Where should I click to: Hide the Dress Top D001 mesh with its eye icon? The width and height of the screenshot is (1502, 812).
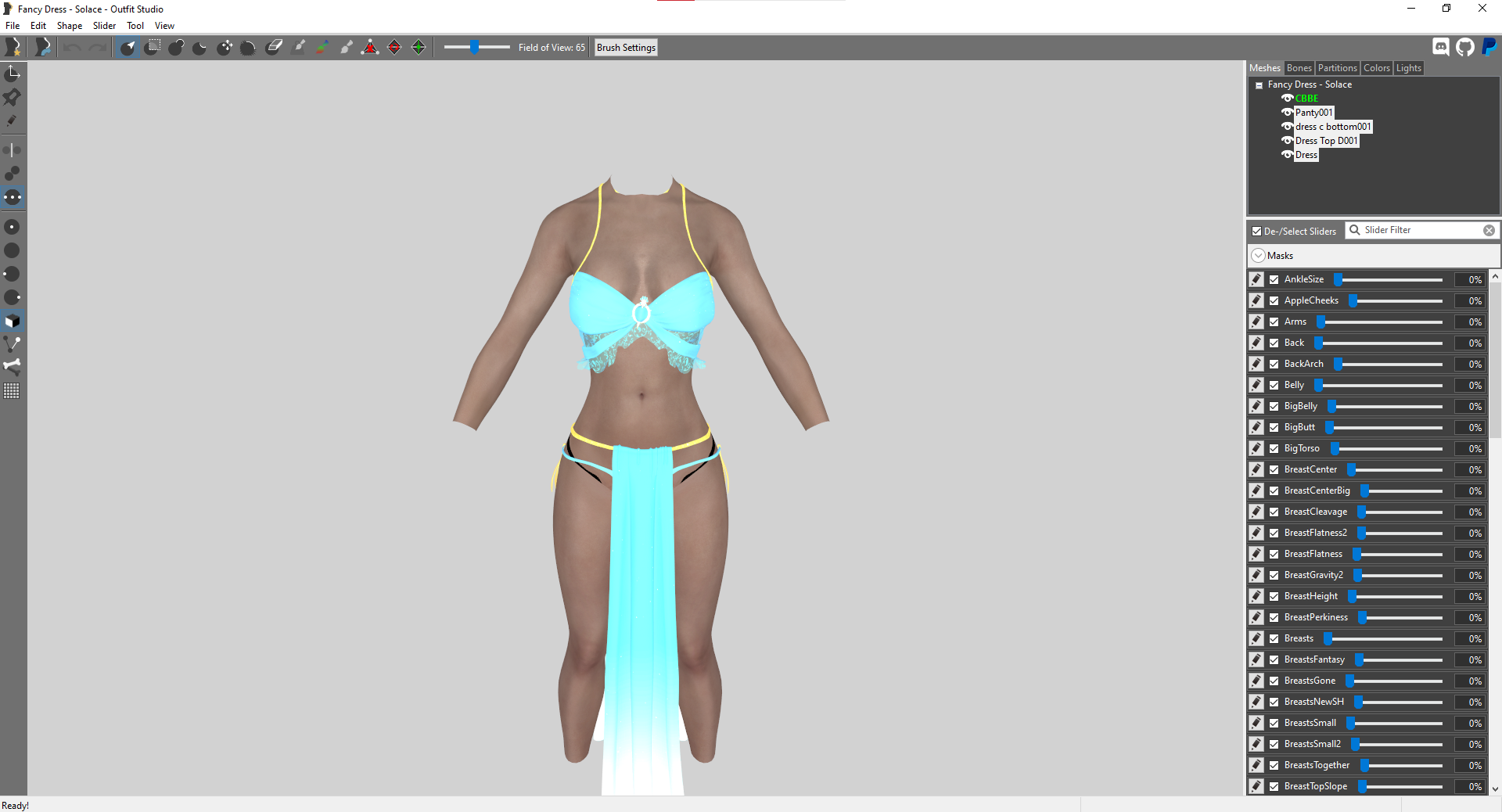(x=1287, y=141)
